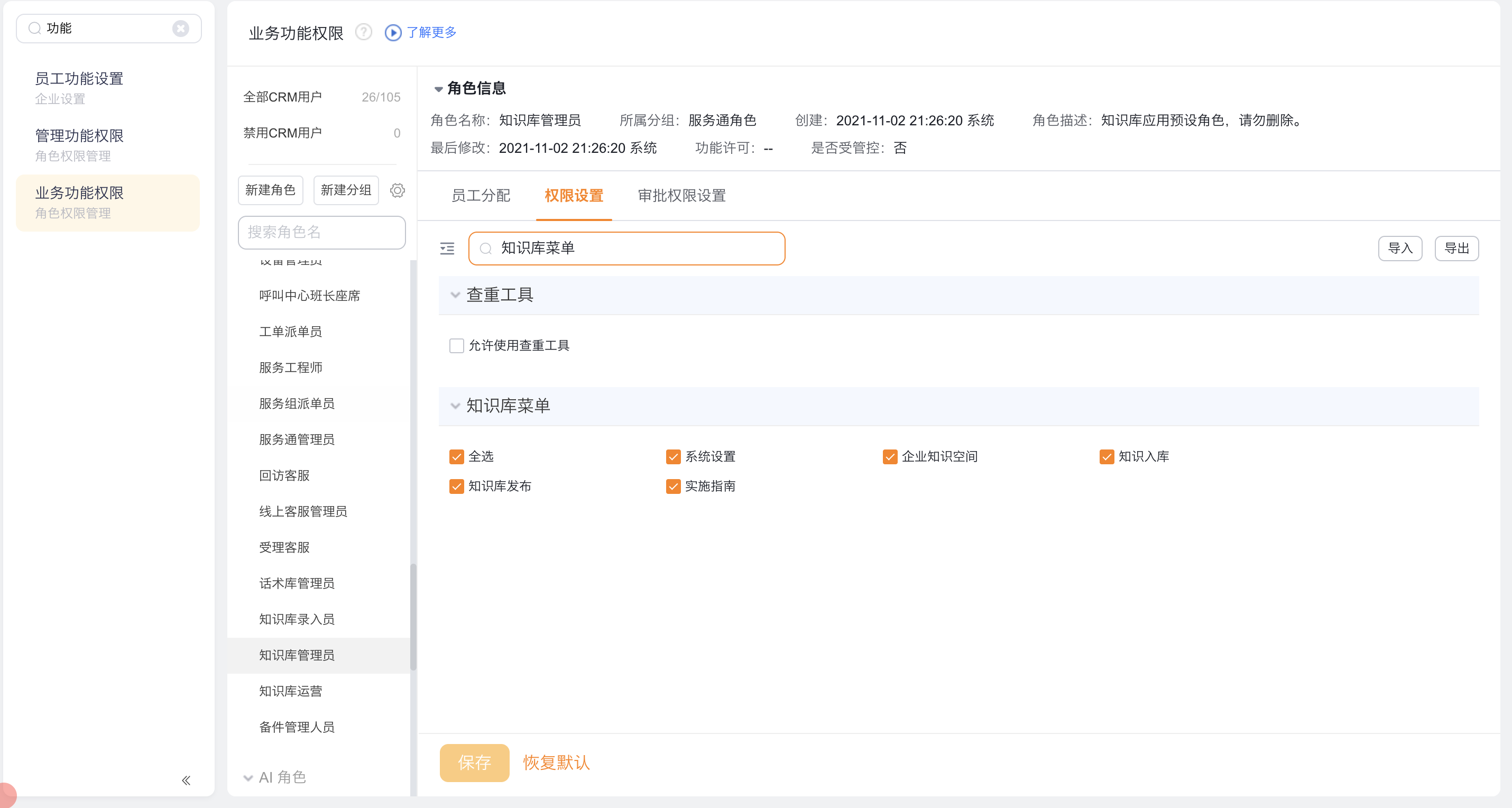Click the magnifier icon in sidebar search
Screen dimensions: 1512x808
point(35,28)
